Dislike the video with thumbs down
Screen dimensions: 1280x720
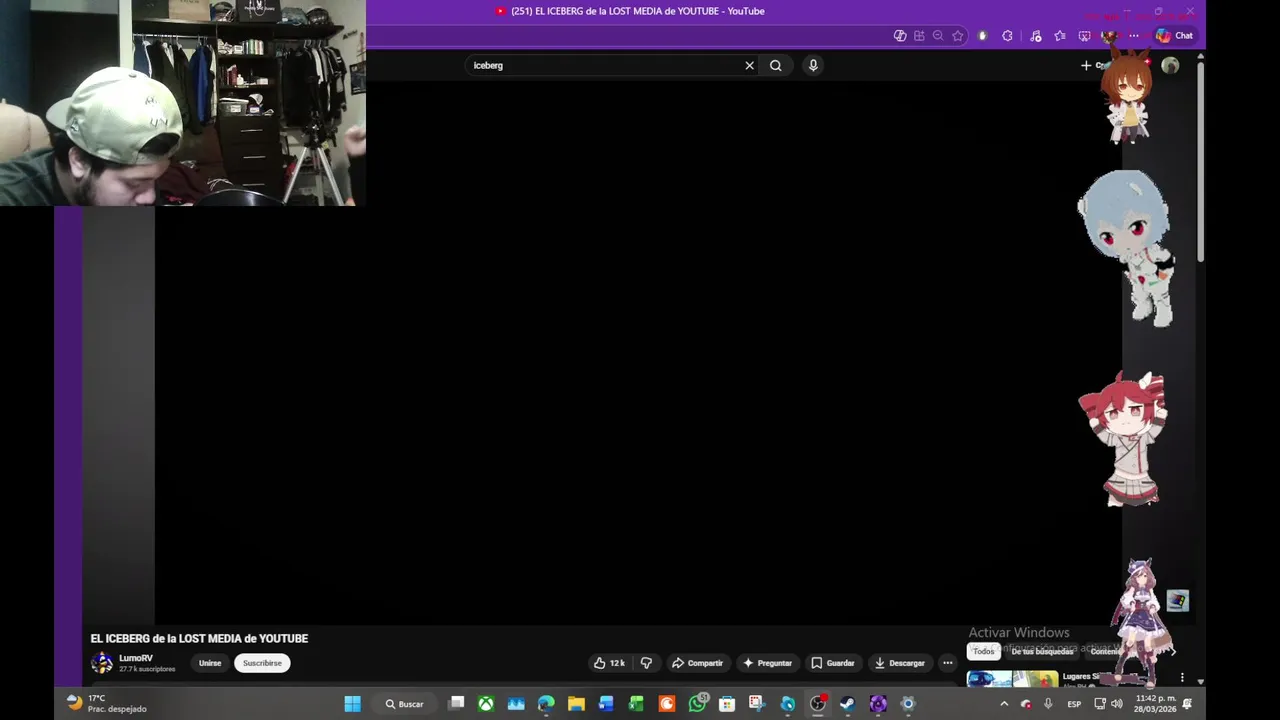pos(646,663)
